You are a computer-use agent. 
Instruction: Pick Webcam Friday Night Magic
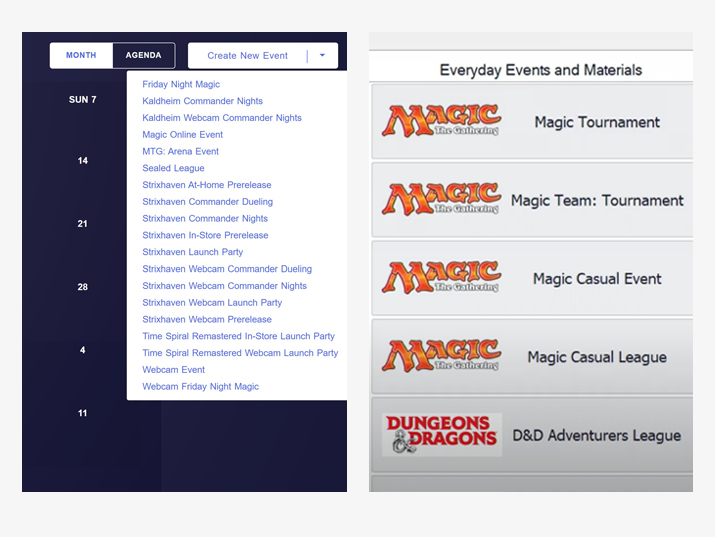coord(201,387)
